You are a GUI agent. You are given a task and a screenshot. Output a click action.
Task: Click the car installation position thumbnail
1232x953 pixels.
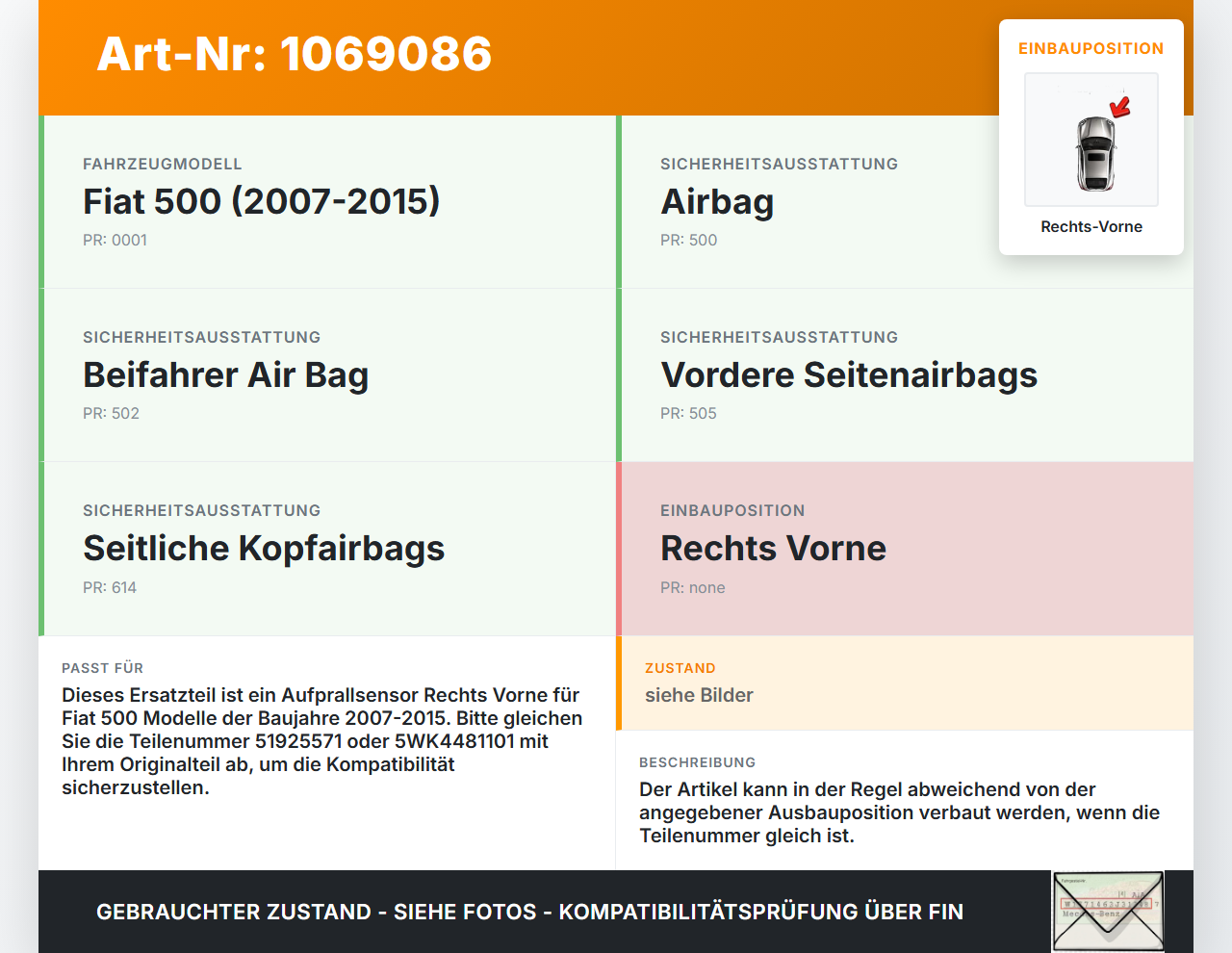click(x=1091, y=140)
